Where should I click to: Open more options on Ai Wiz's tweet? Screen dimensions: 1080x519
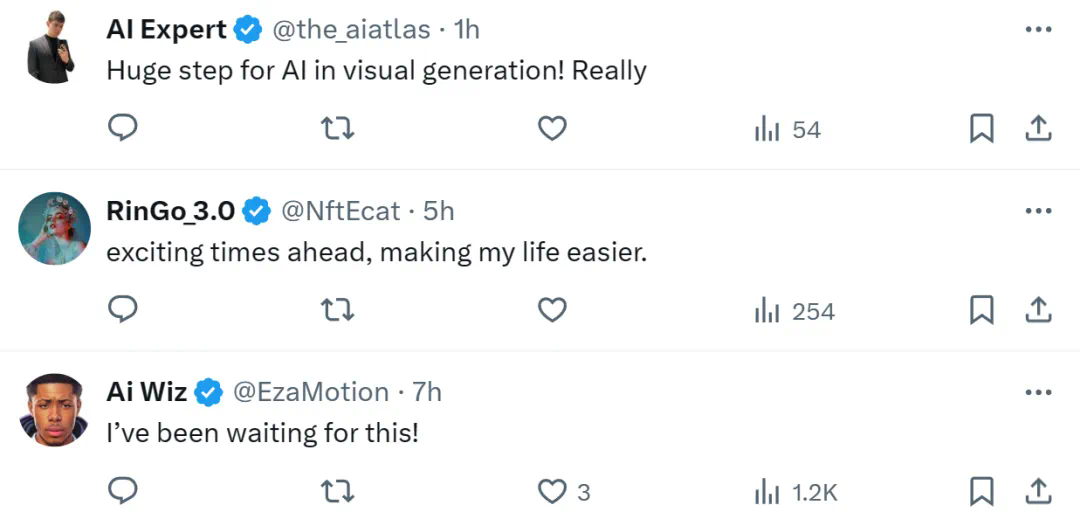(x=1039, y=392)
